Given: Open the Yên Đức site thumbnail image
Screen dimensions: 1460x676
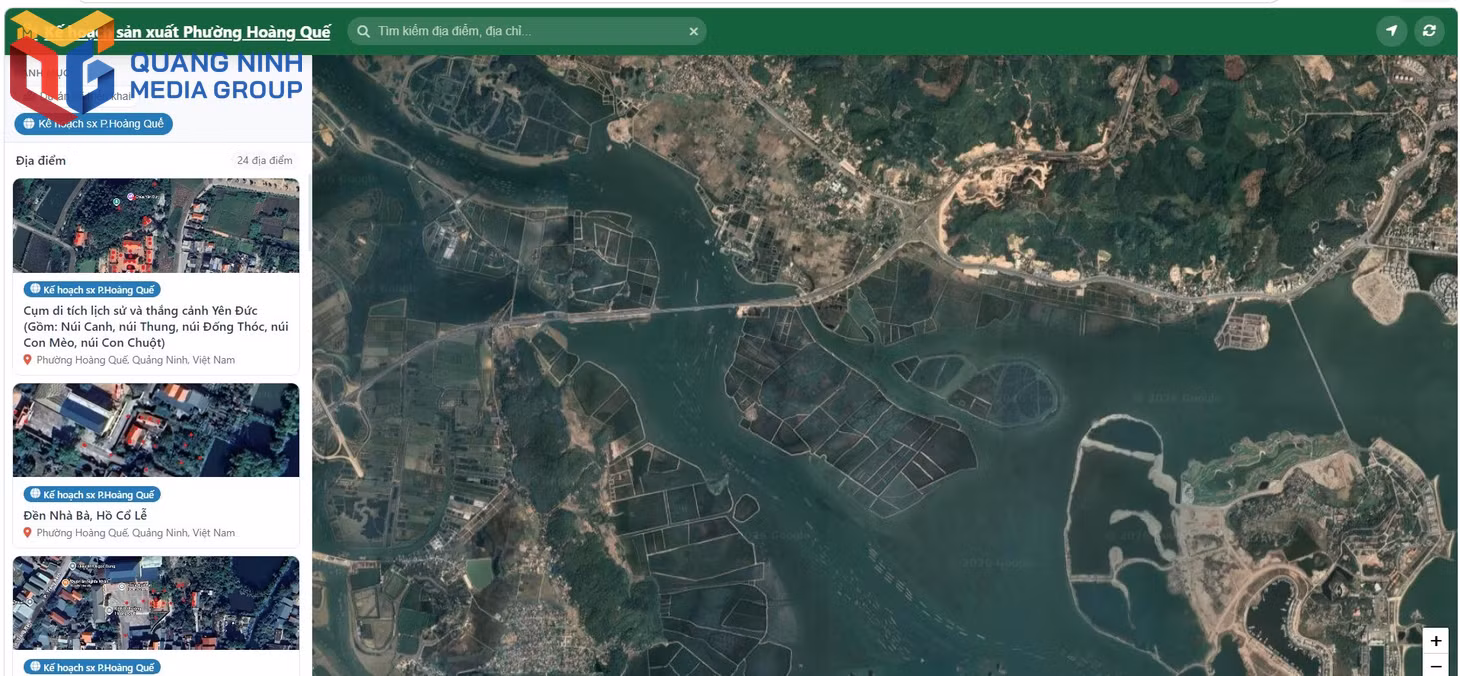Looking at the screenshot, I should coord(156,226).
